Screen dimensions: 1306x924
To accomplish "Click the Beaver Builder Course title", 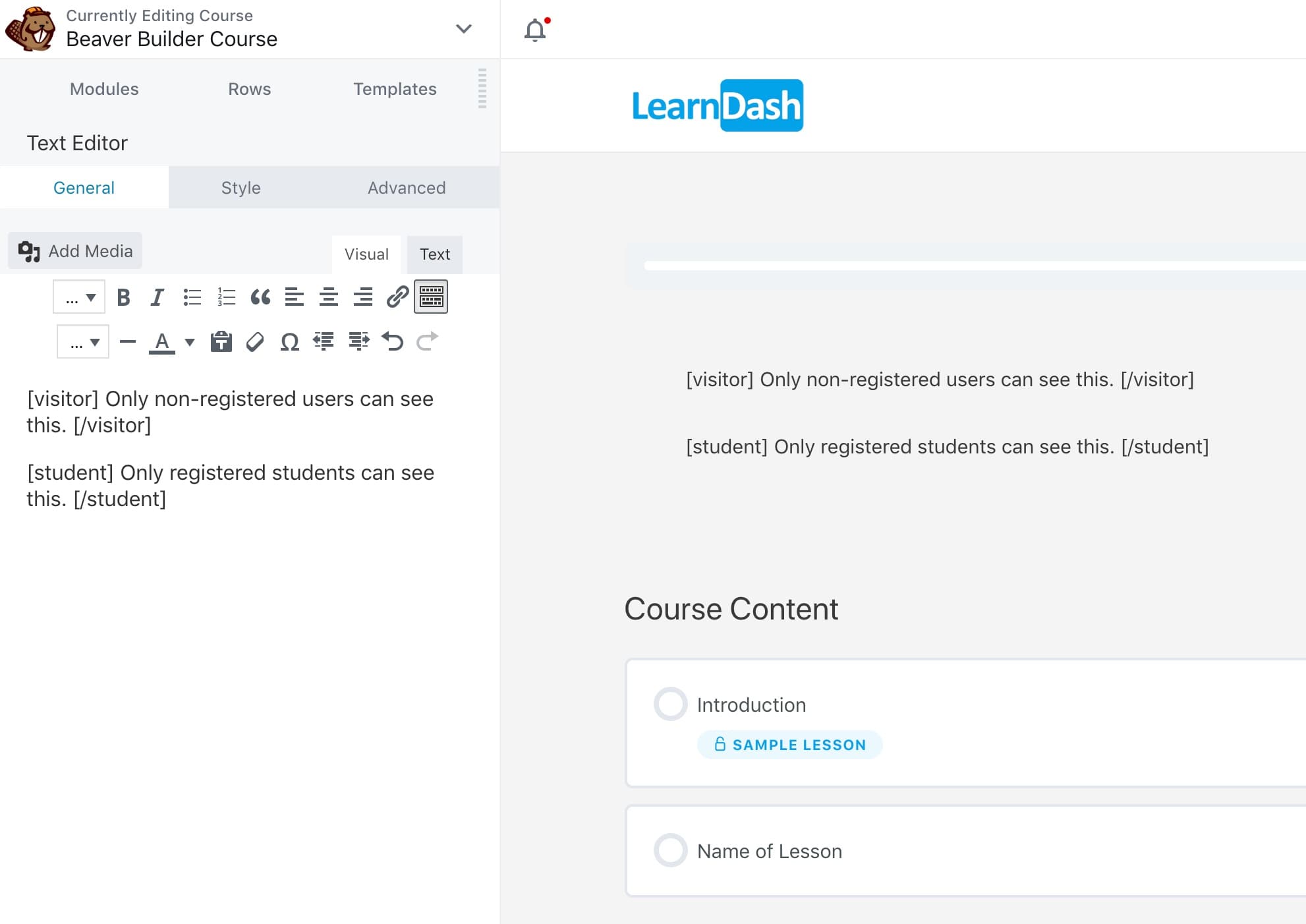I will click(172, 39).
